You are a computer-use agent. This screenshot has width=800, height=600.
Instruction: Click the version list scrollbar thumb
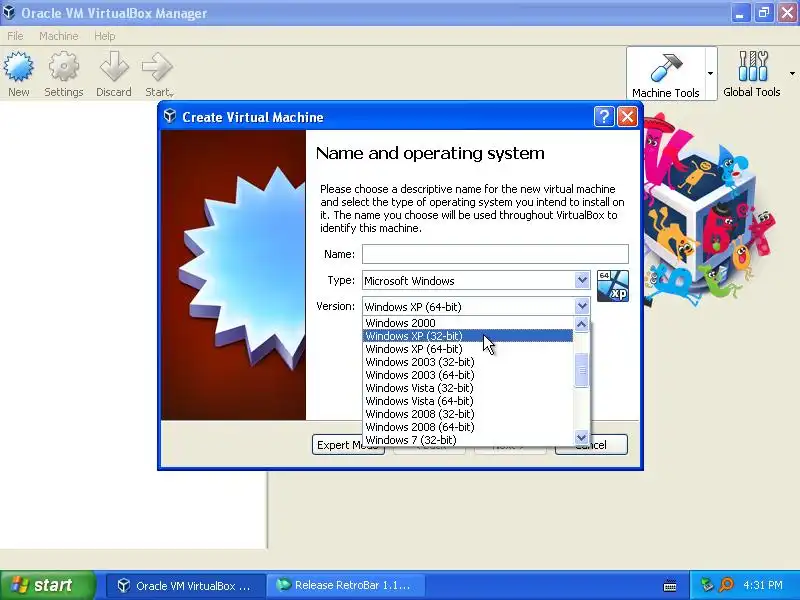tap(581, 370)
